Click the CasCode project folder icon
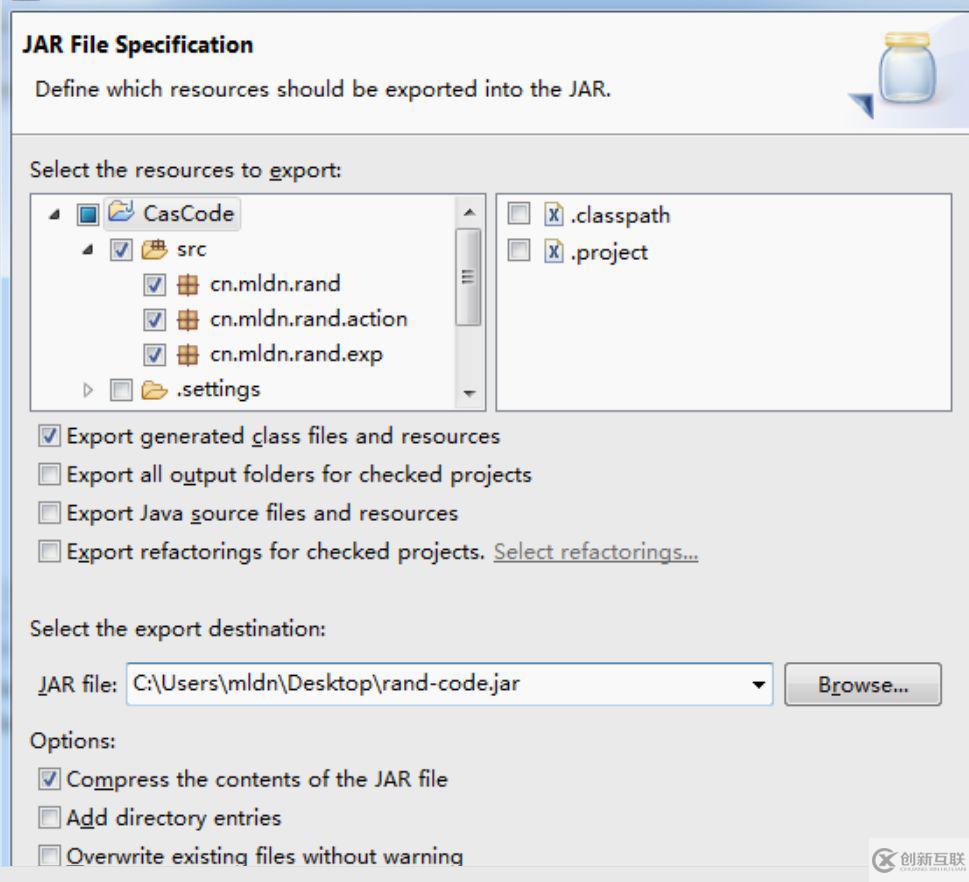969x882 pixels. (x=121, y=213)
